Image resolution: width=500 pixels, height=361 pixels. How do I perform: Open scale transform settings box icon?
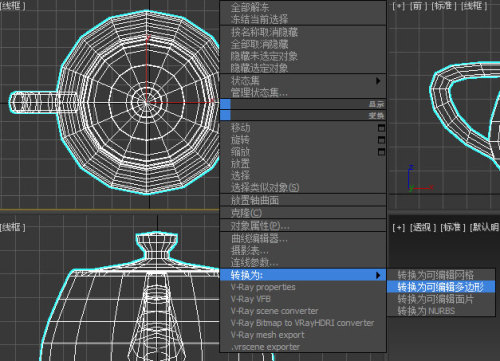tap(381, 152)
